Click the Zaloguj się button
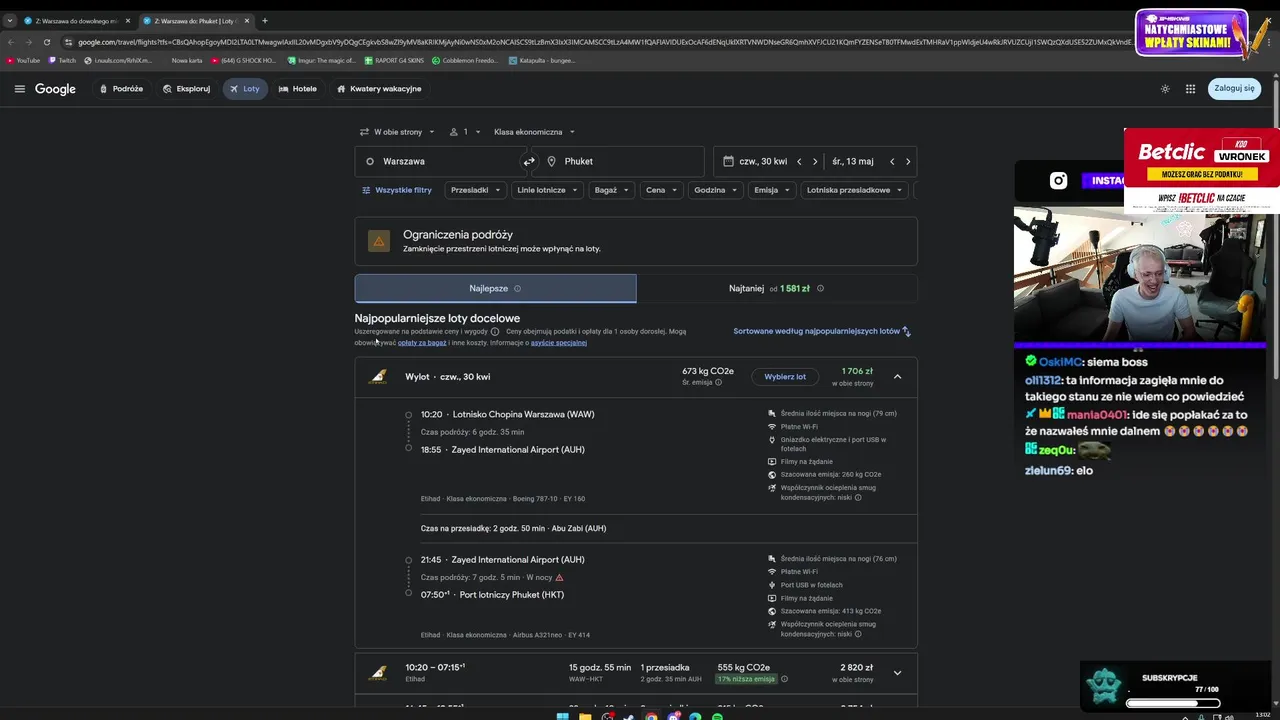 [x=1234, y=89]
